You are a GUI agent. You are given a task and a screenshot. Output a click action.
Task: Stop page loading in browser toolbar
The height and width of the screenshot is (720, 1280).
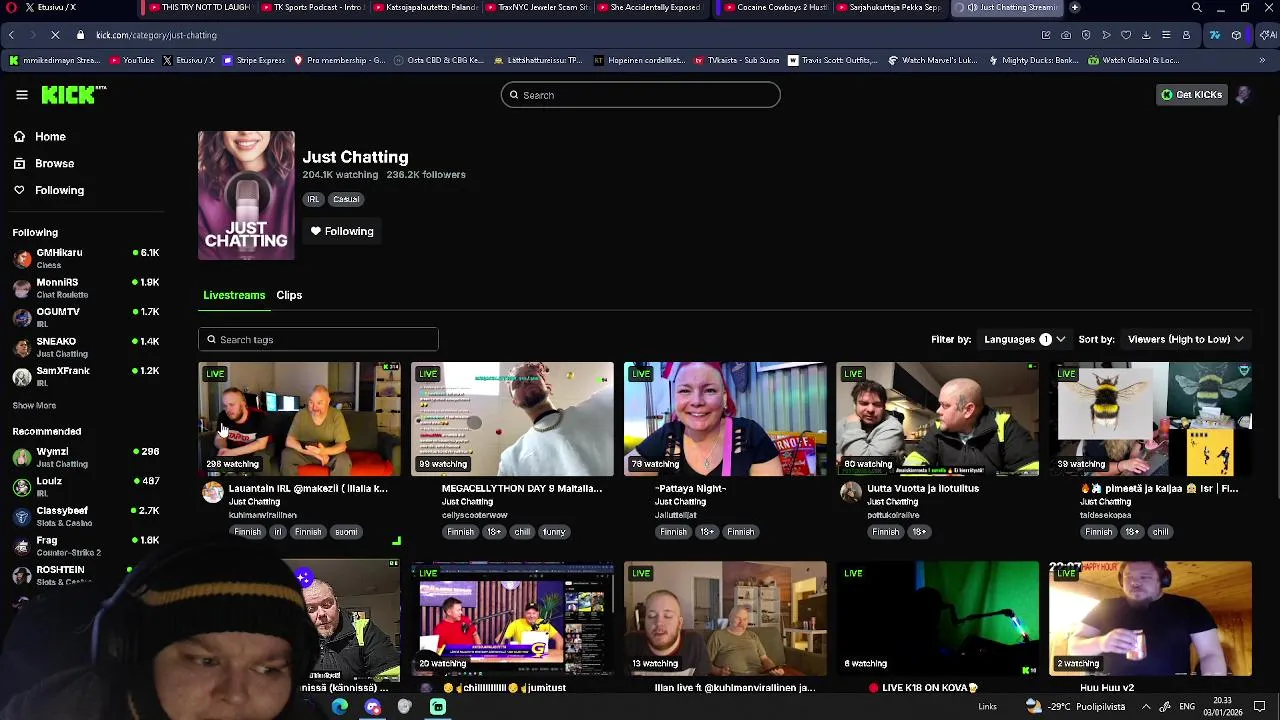pyautogui.click(x=55, y=35)
